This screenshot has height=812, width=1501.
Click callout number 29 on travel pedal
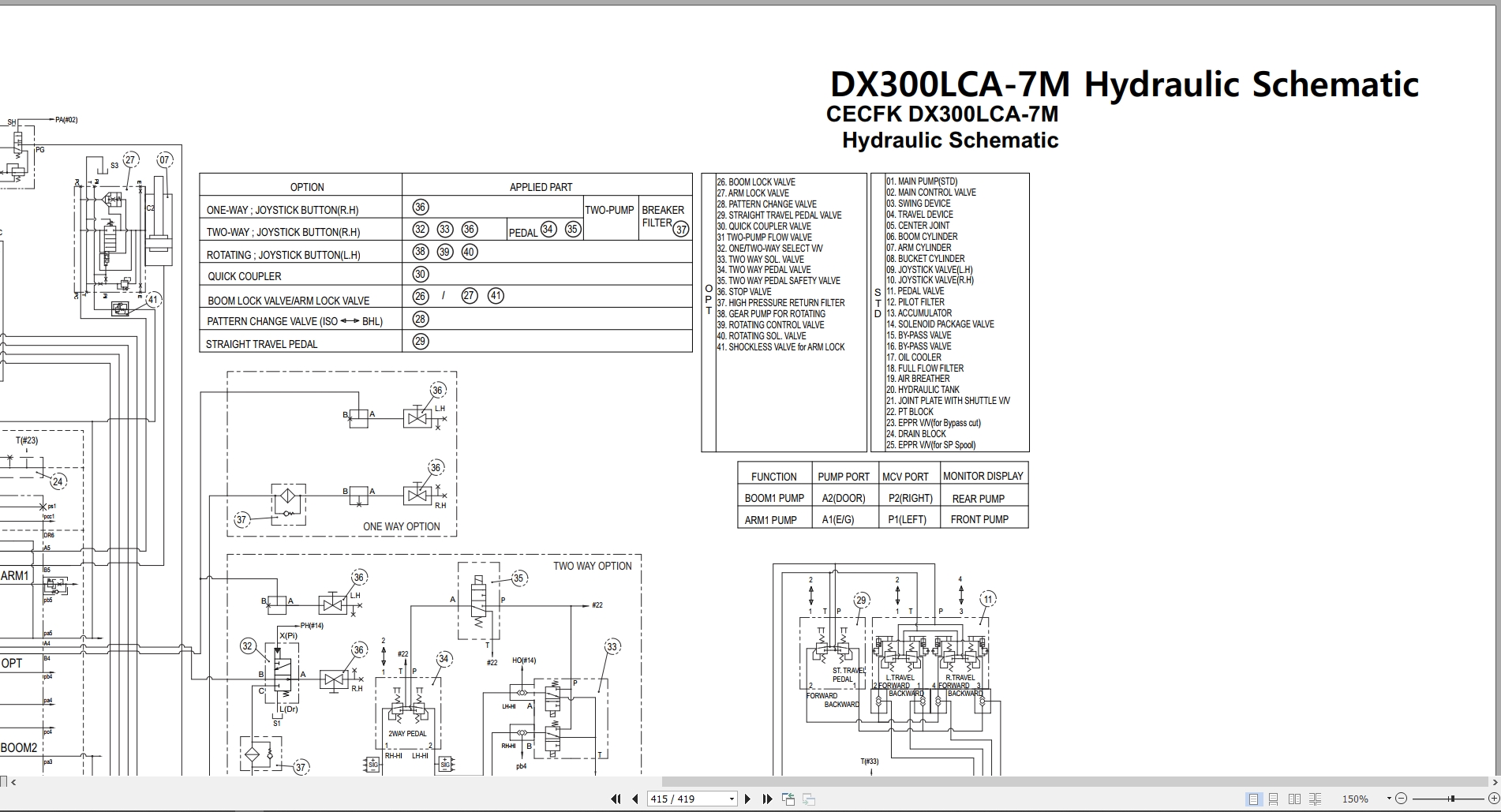point(861,600)
